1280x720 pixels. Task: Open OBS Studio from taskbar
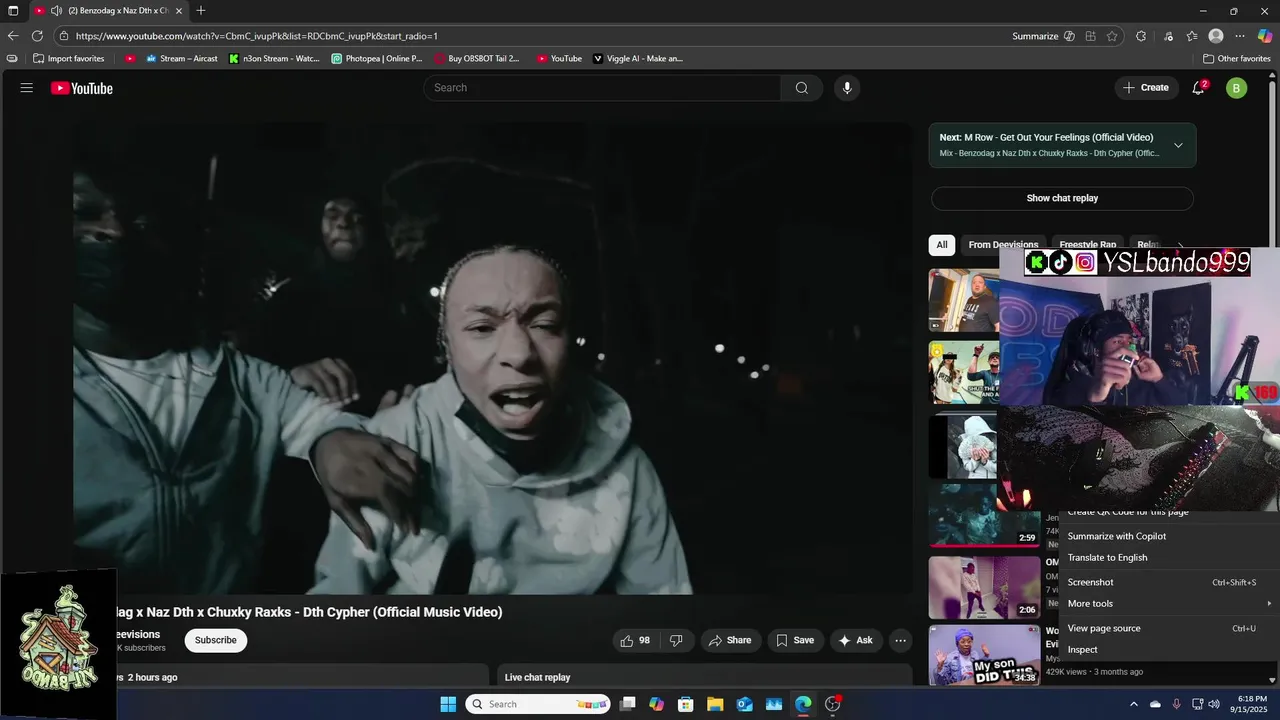pos(833,704)
